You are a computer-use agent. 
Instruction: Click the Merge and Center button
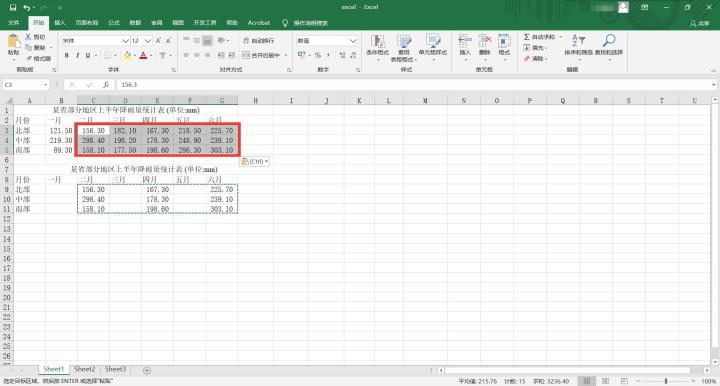click(264, 56)
